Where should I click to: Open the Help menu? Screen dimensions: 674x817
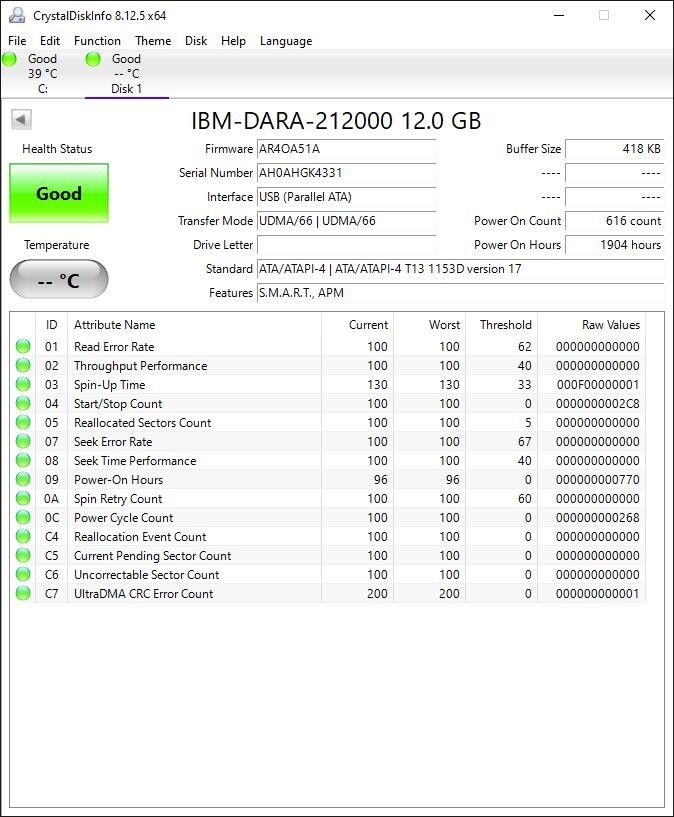tap(233, 41)
